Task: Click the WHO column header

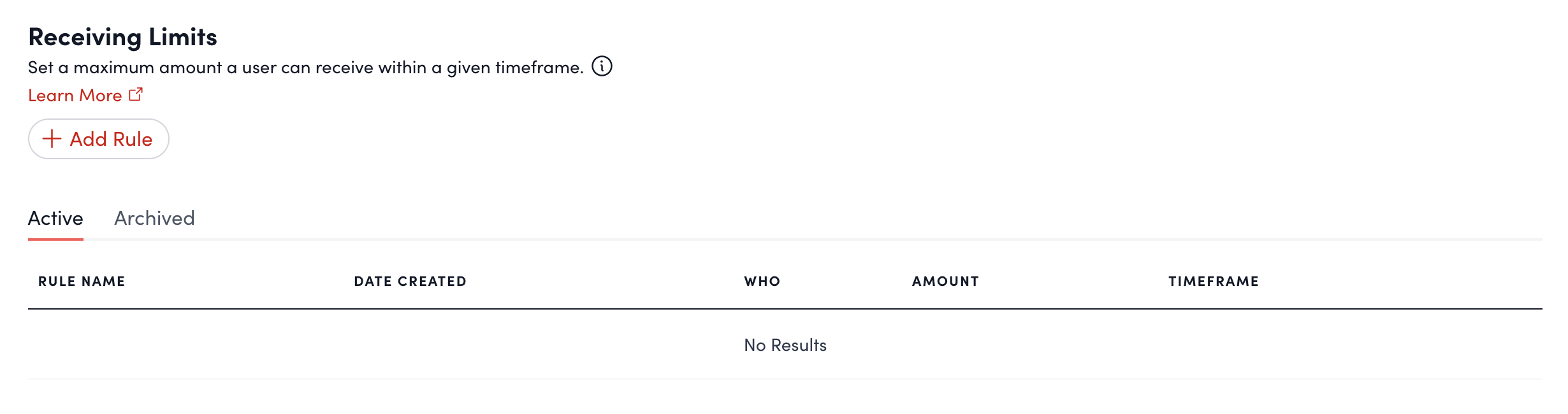Action: pyautogui.click(x=762, y=282)
